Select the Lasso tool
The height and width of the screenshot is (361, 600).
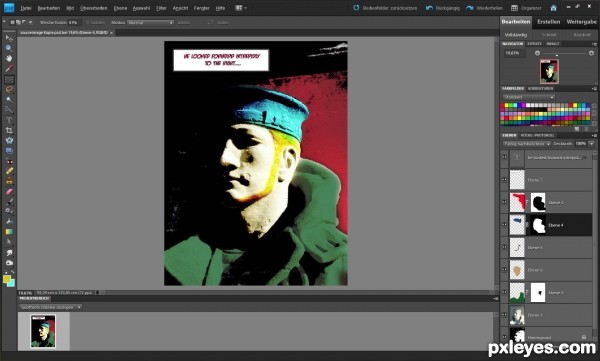click(x=9, y=90)
